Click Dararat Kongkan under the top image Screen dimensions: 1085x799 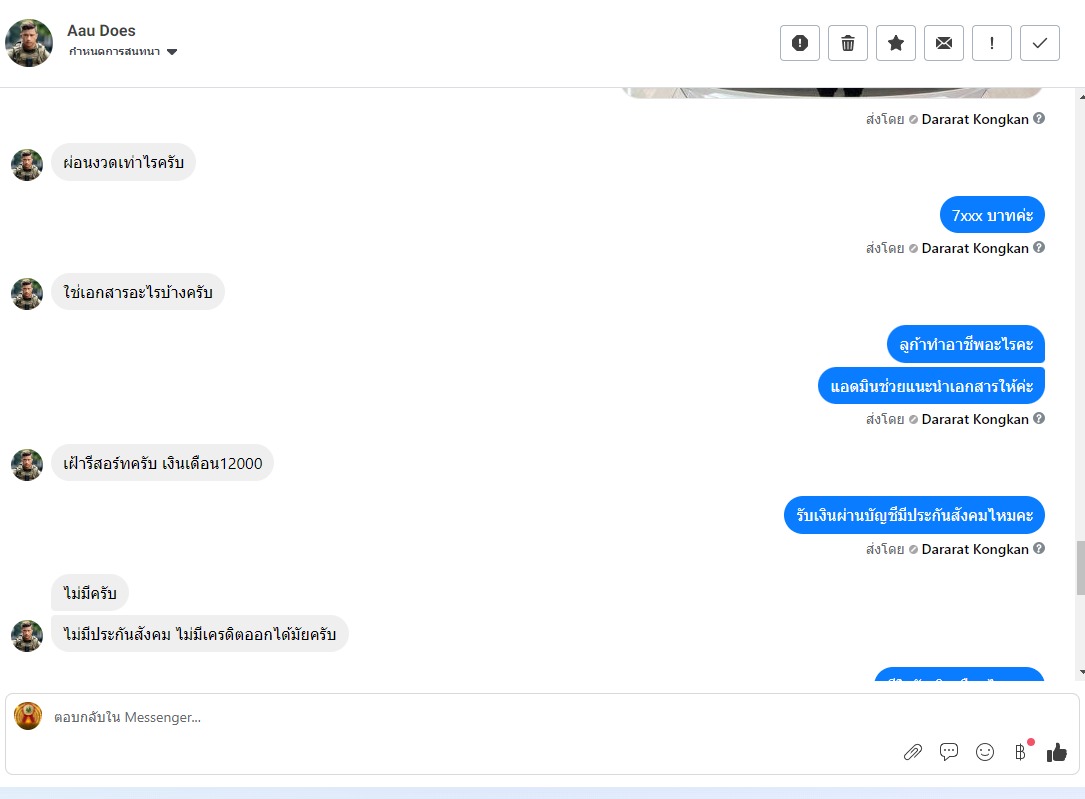[x=974, y=119]
